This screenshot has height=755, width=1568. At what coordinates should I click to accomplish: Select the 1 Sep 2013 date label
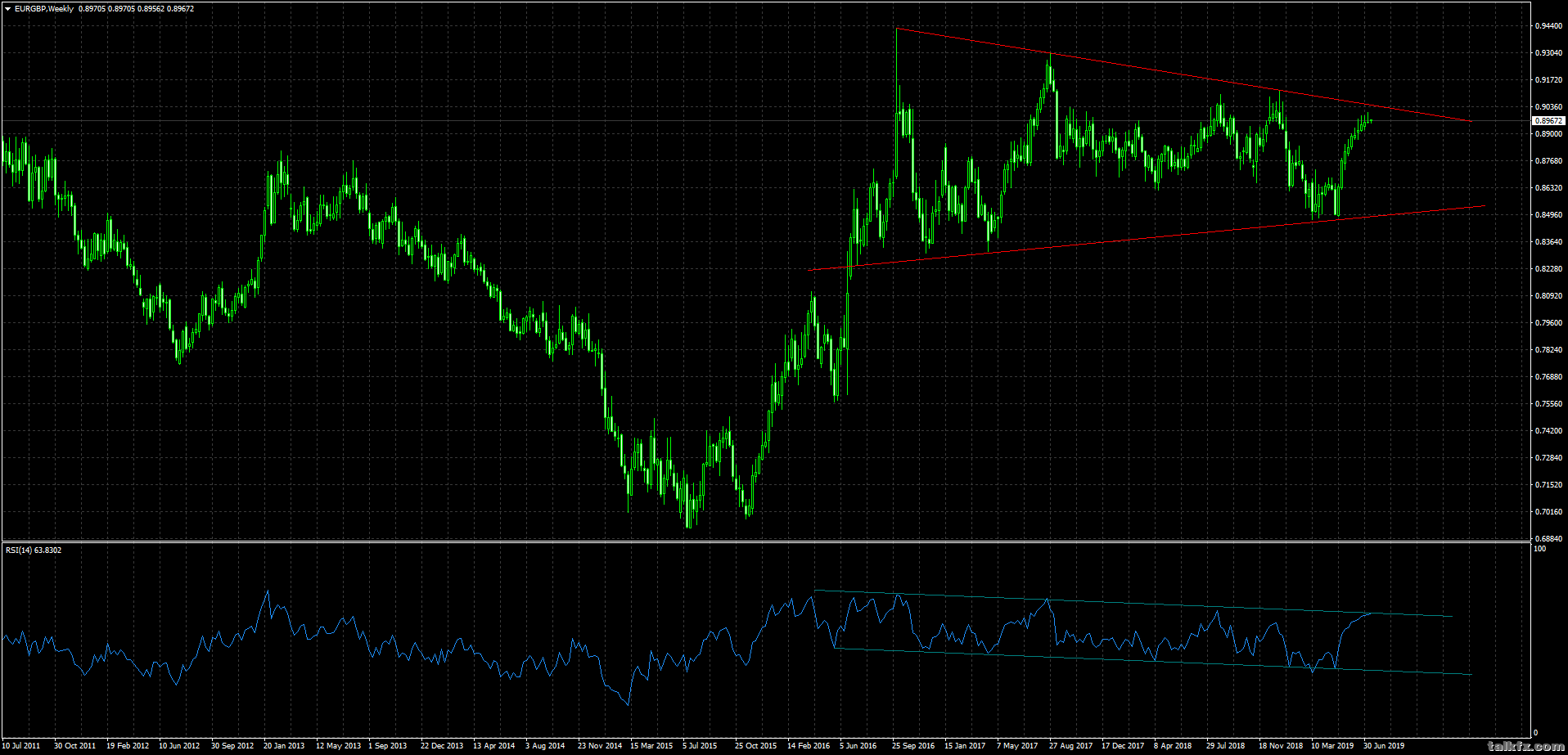pos(387,746)
